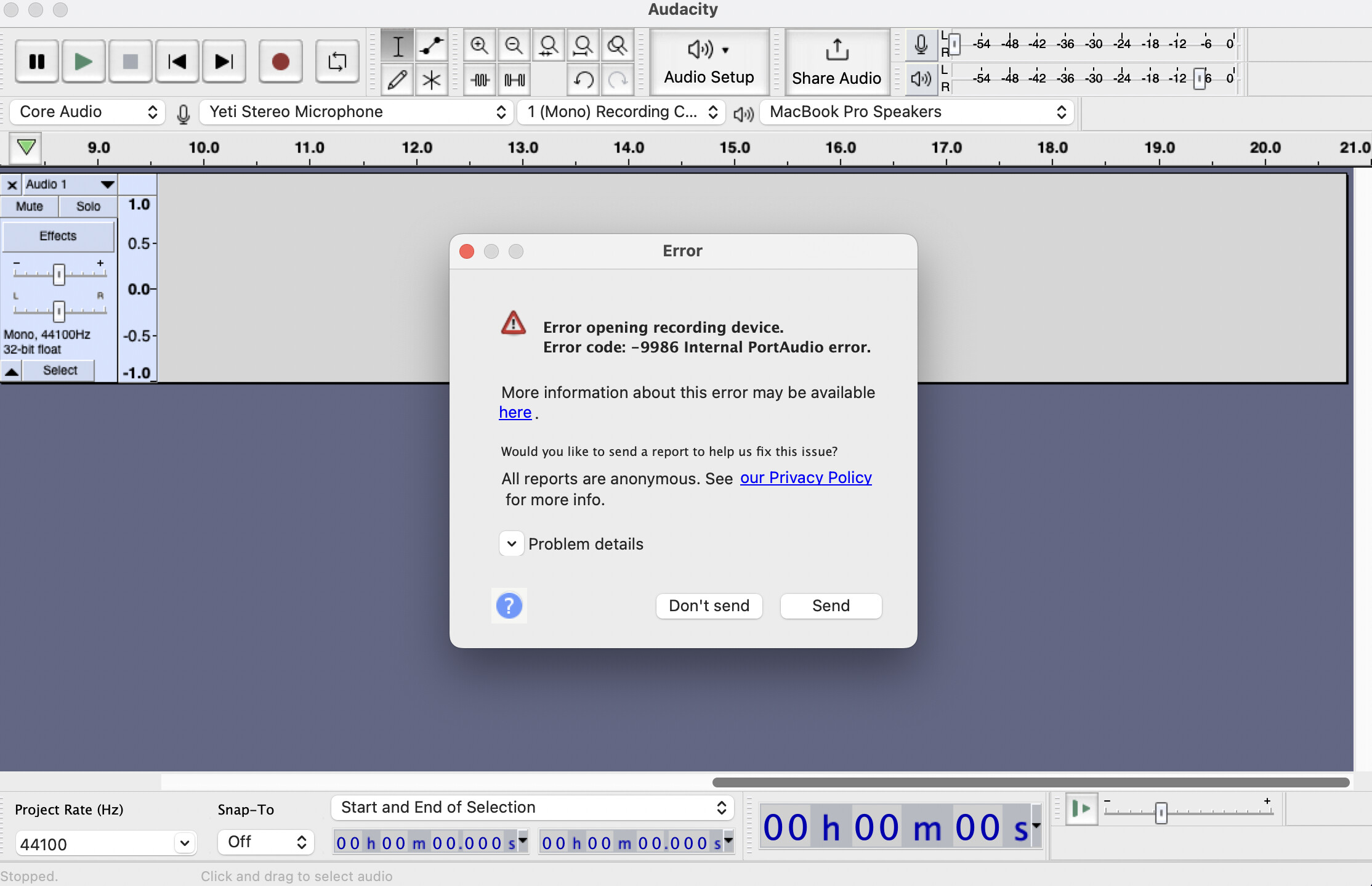Toggle the Loop playback button

(x=337, y=62)
